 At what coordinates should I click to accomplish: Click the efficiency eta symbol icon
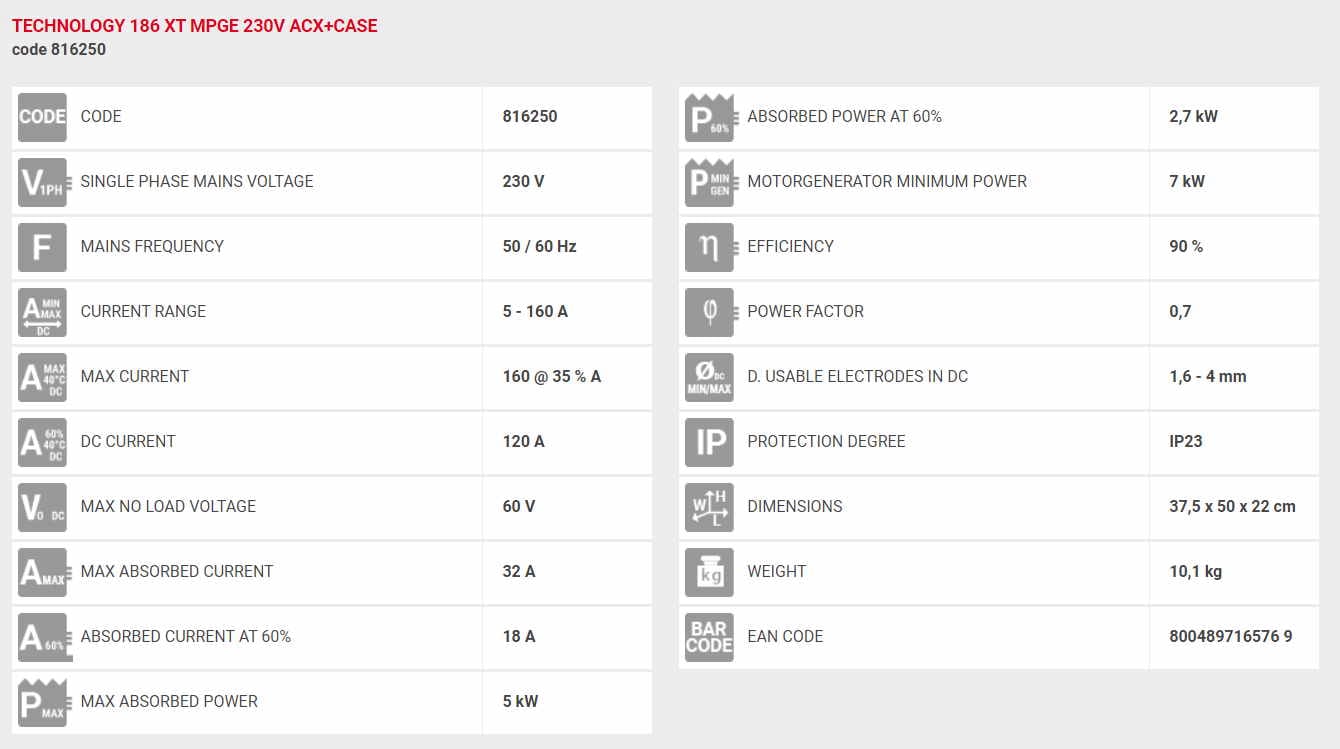pyautogui.click(x=709, y=247)
